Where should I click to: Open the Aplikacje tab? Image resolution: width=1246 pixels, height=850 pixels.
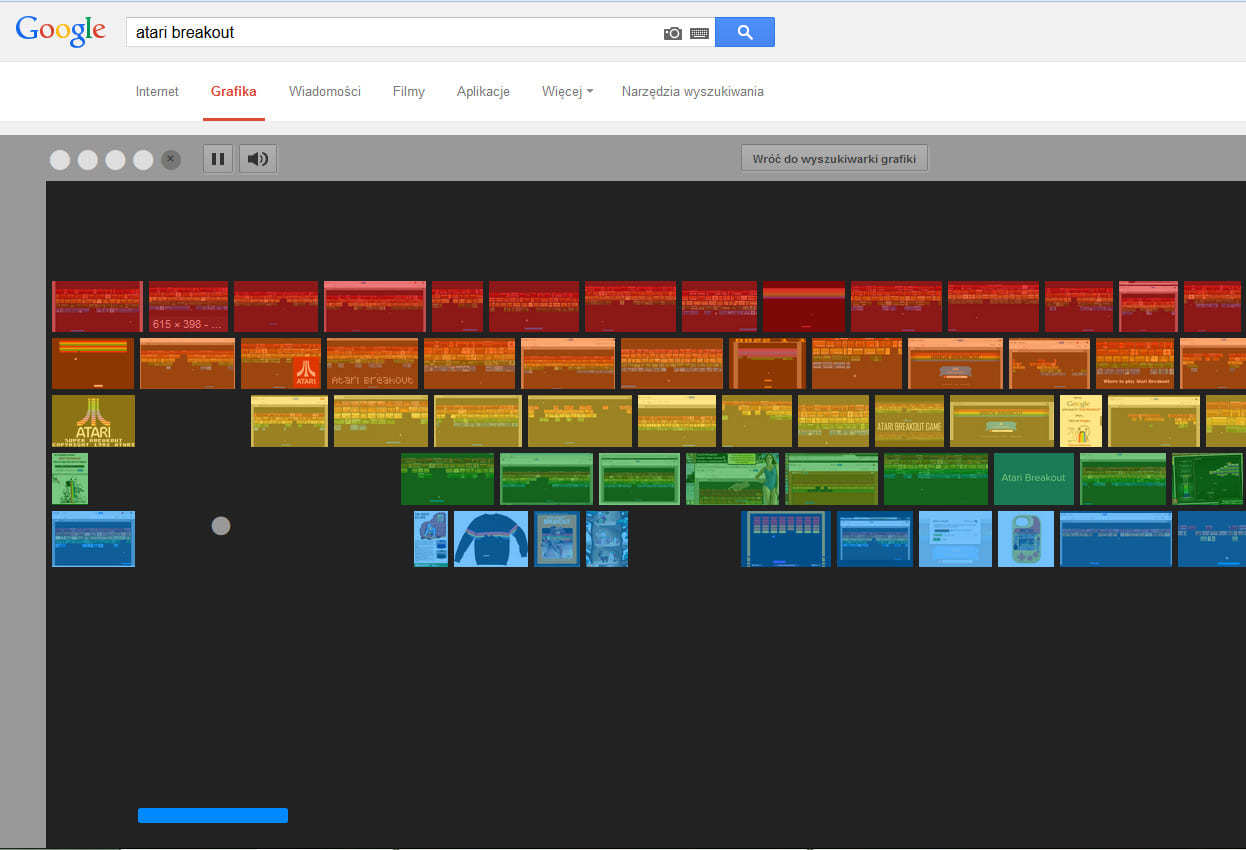click(x=483, y=91)
